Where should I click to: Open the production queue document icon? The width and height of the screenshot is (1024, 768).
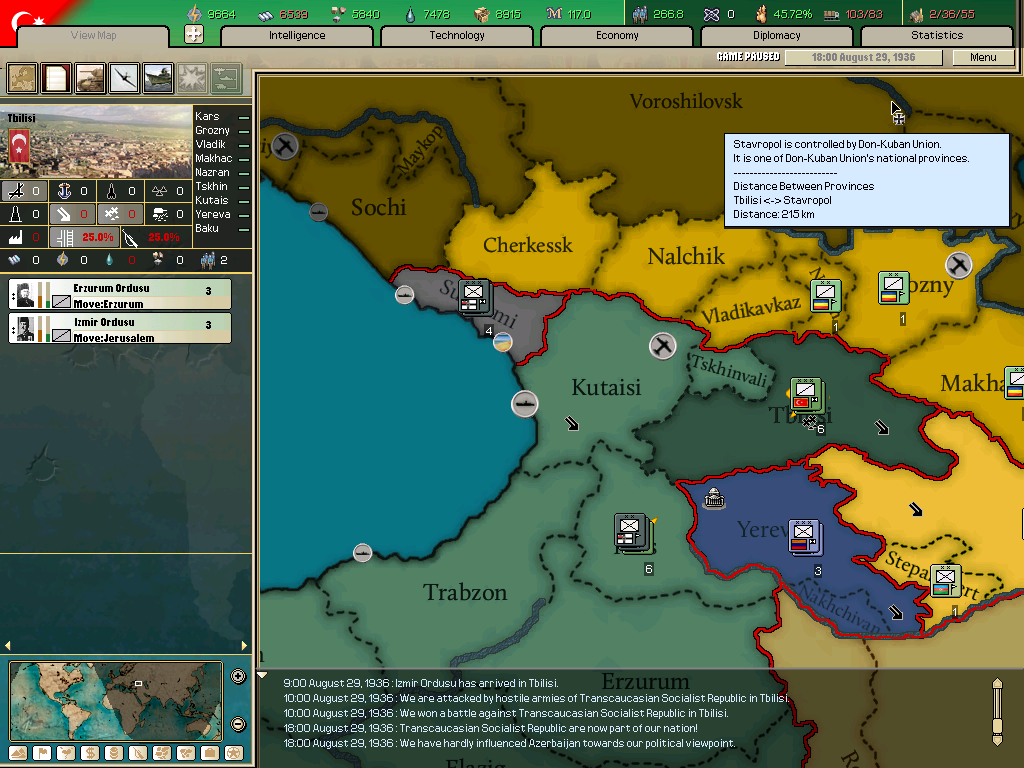pos(56,77)
